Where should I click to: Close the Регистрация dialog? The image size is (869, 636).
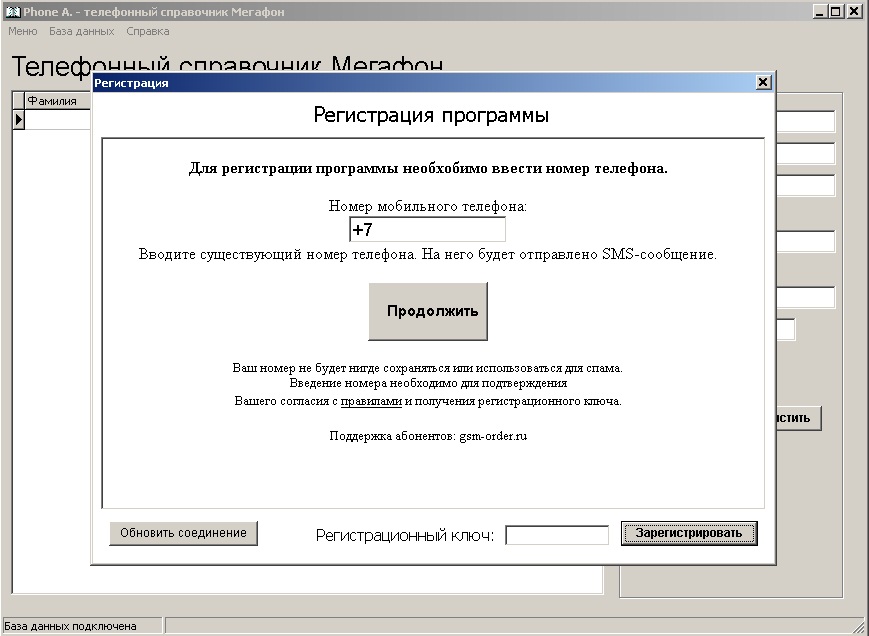(x=763, y=83)
